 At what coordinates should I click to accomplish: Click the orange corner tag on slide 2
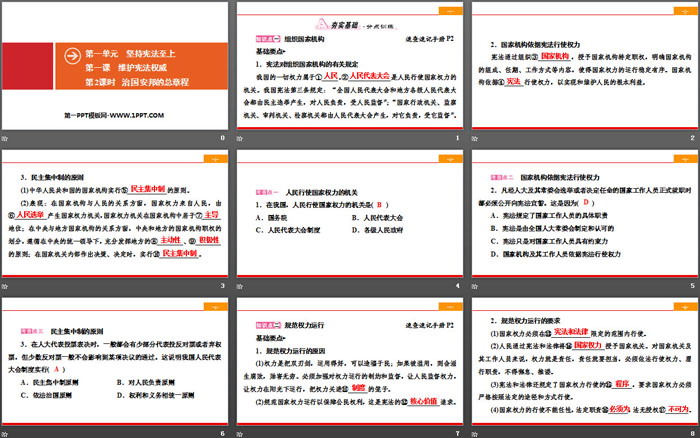pyautogui.click(x=686, y=11)
